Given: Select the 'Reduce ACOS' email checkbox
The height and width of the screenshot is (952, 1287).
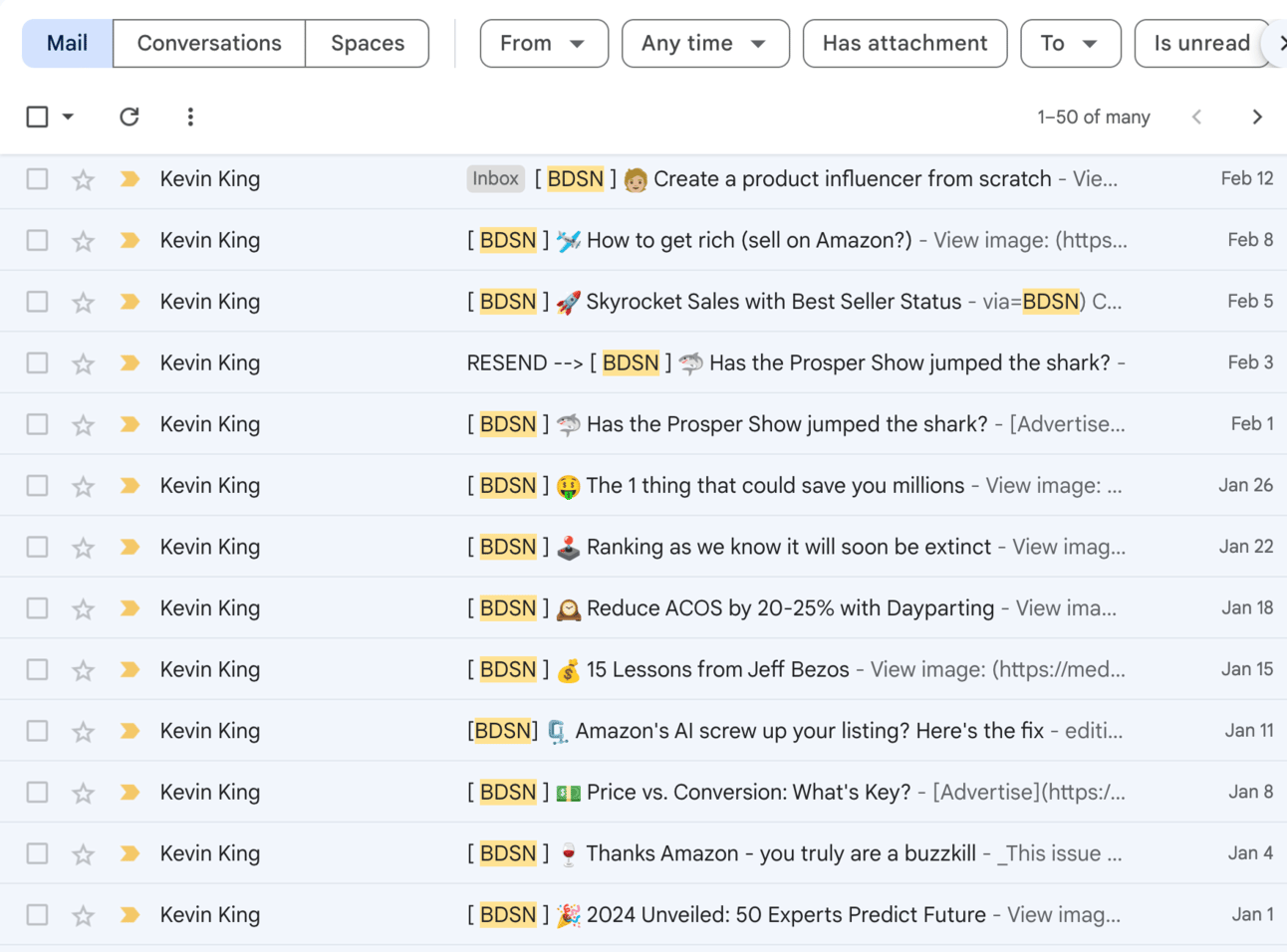Looking at the screenshot, I should pos(37,608).
